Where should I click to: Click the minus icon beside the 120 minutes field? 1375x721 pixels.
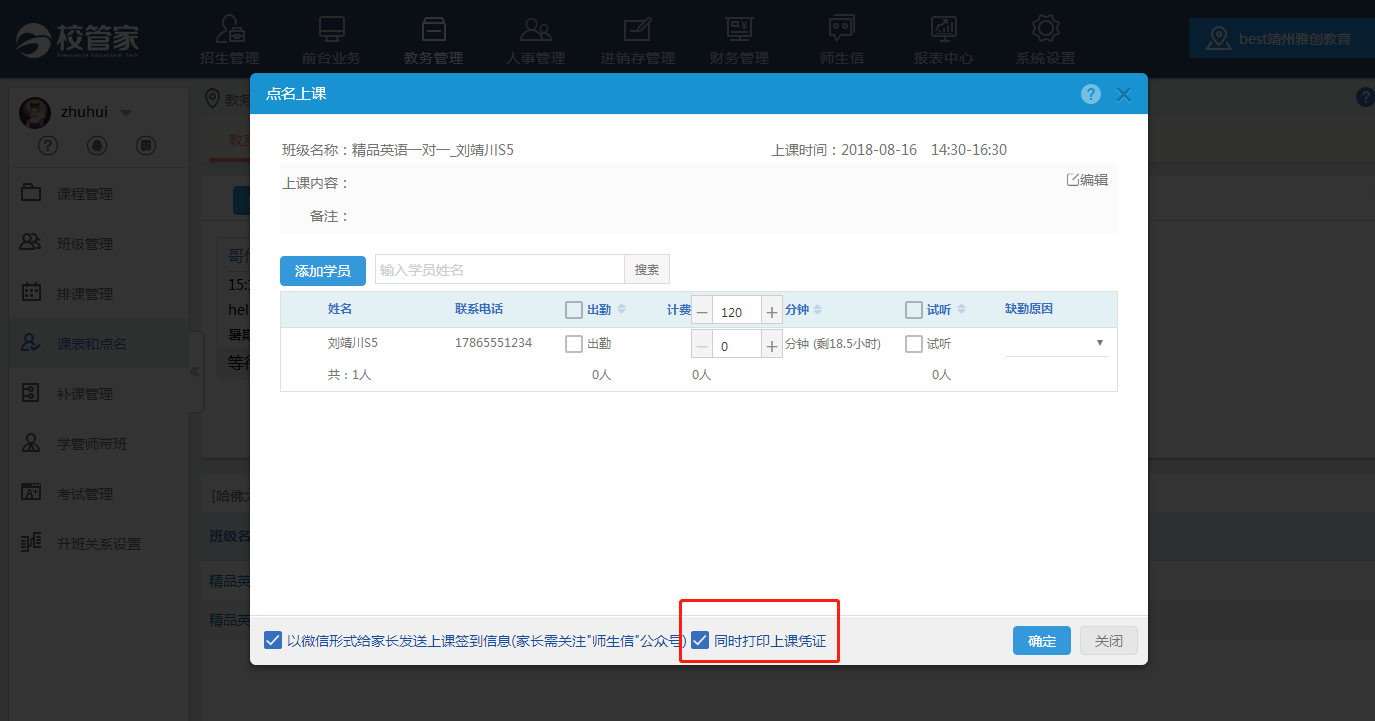[702, 312]
